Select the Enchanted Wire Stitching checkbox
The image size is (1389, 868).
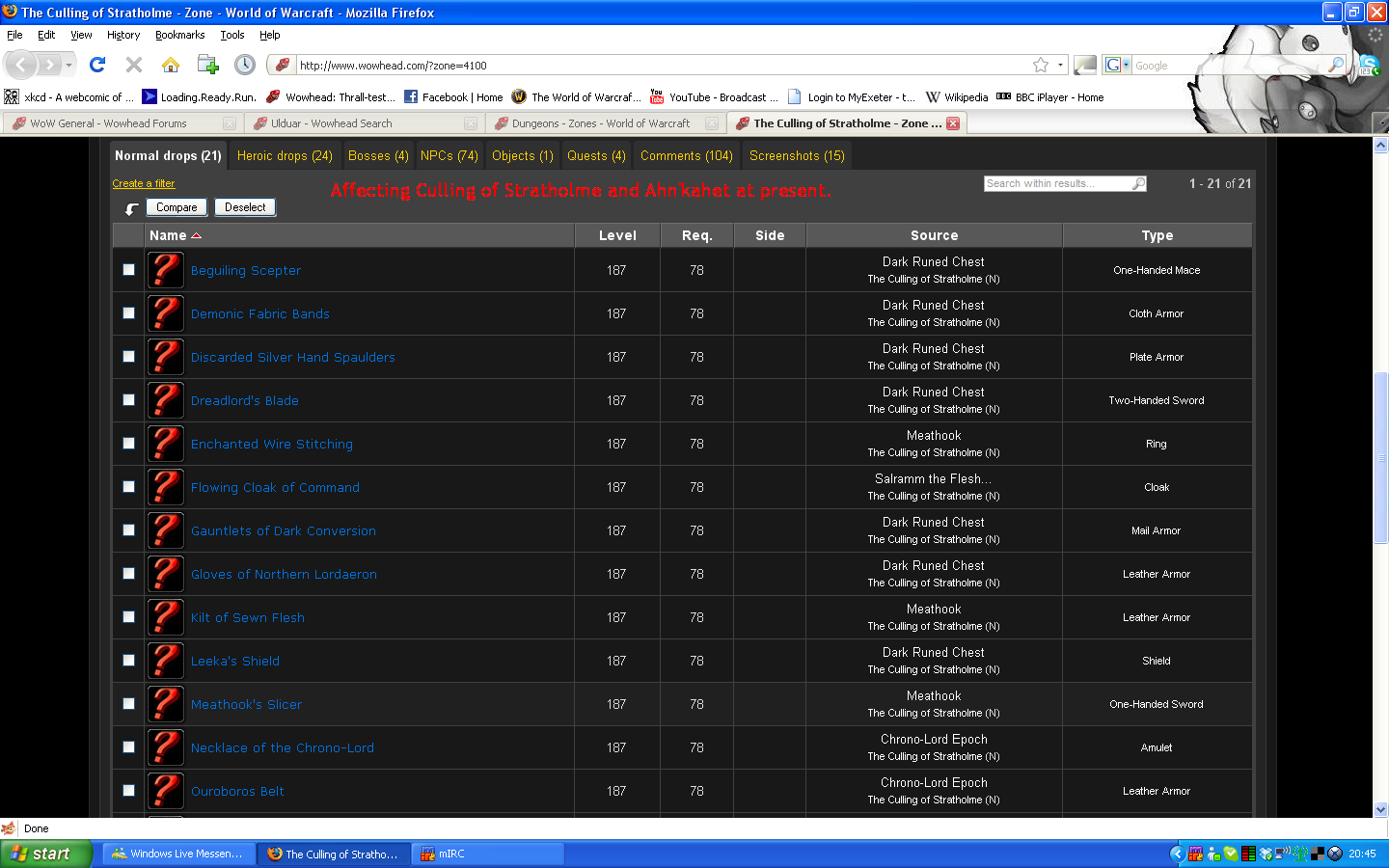click(129, 444)
